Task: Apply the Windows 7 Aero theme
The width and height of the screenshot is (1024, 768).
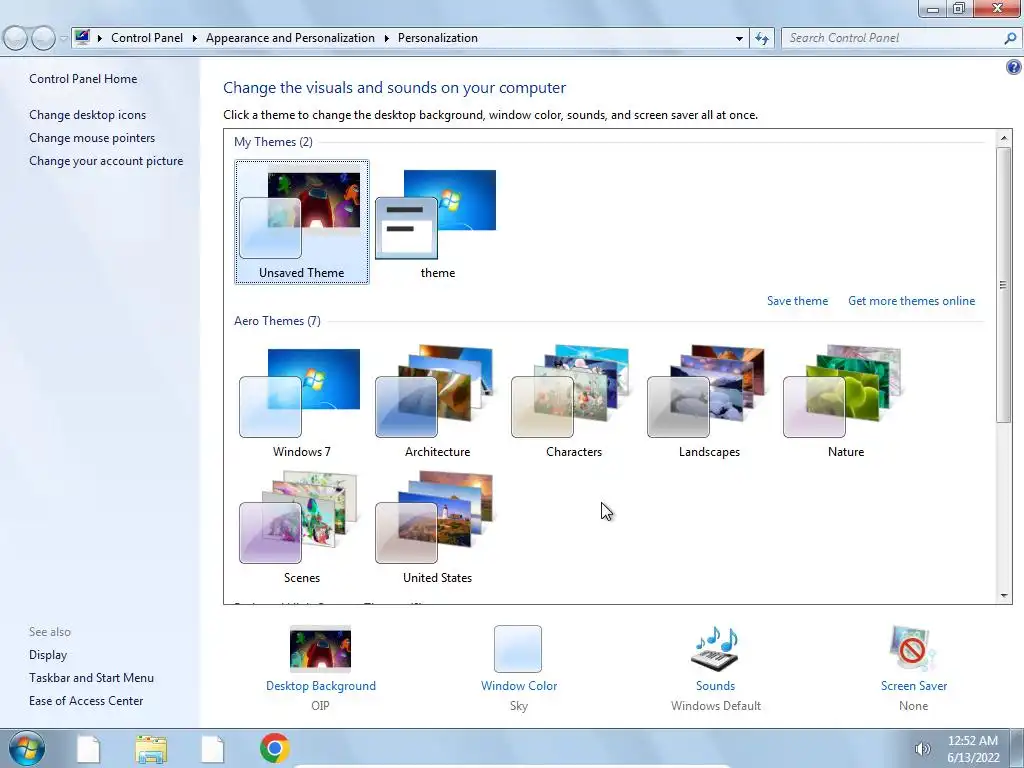Action: point(301,400)
